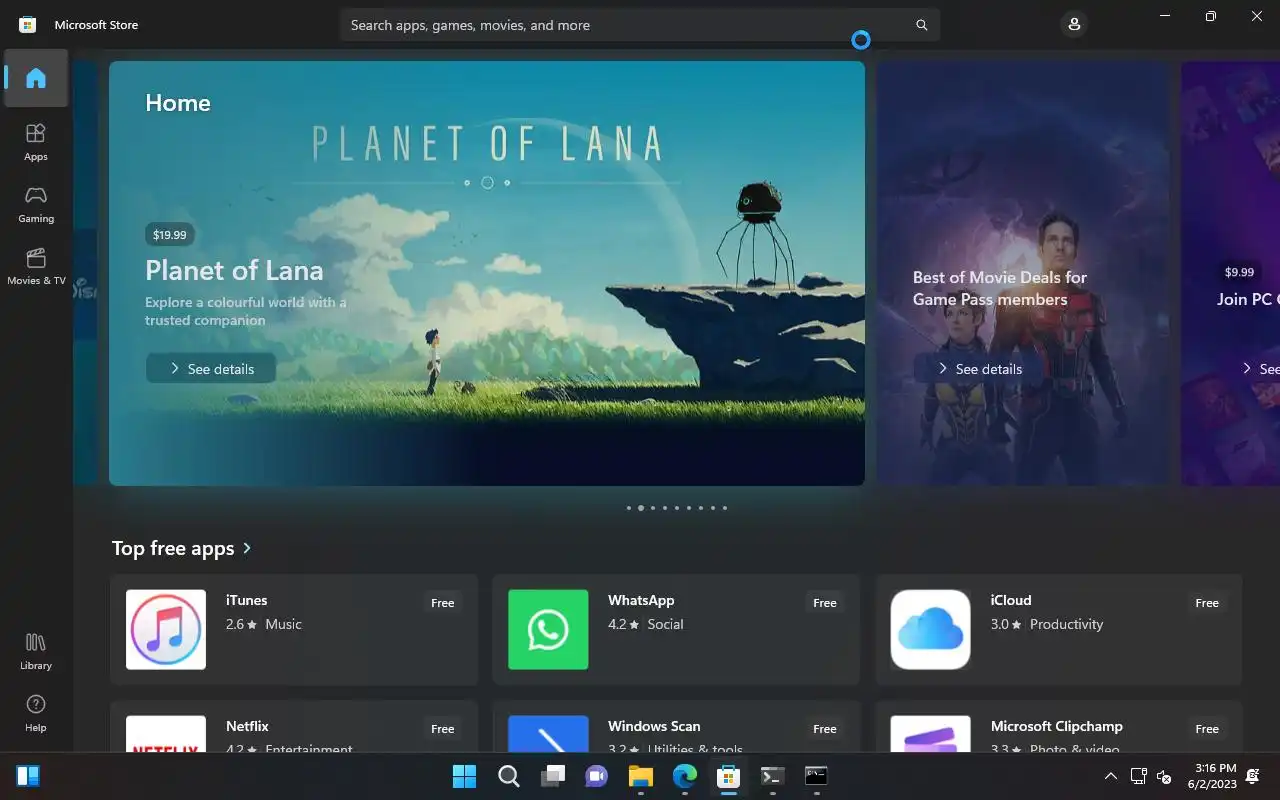Viewport: 1280px width, 800px height.
Task: Open the Home page in sidebar
Action: (x=36, y=78)
